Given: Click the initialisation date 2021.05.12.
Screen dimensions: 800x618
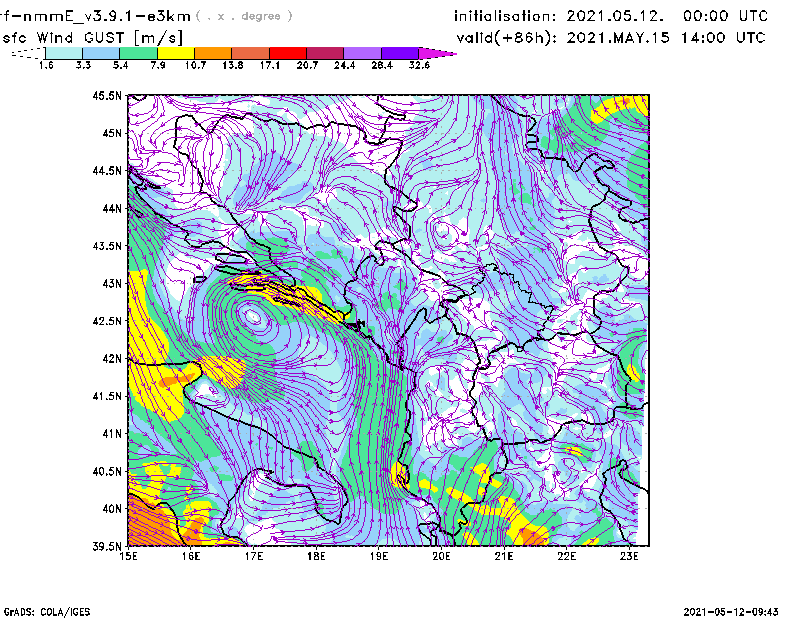Looking at the screenshot, I should 615,16.
